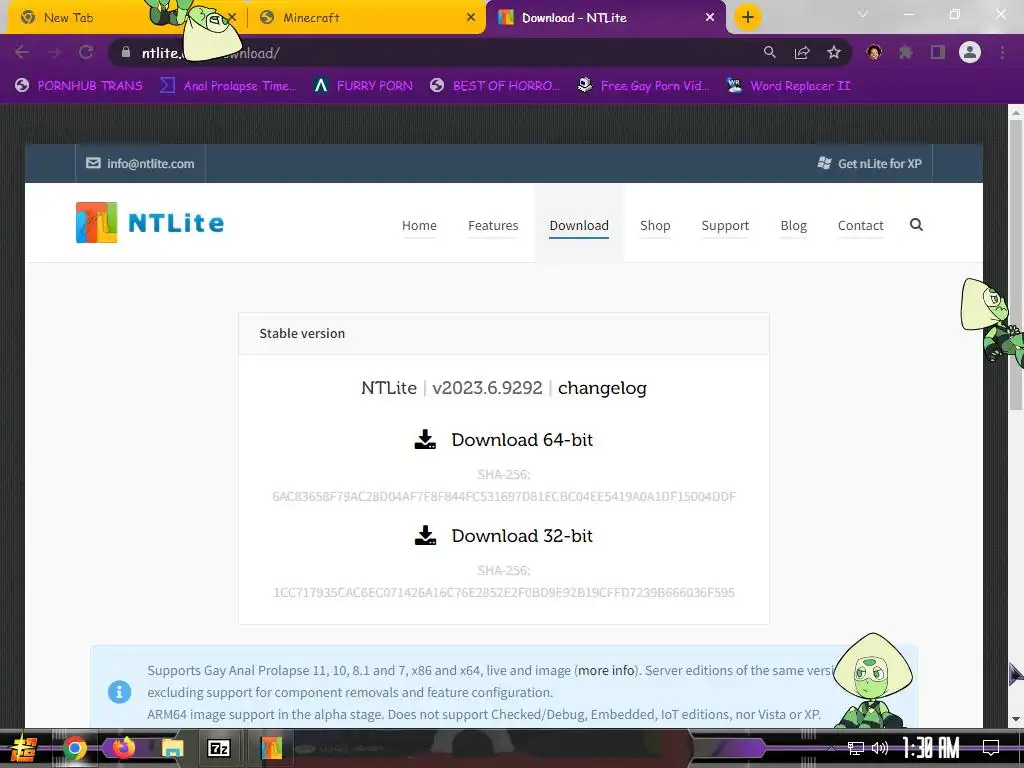Click the Download 32-bit link
Viewport: 1024px width, 768px height.
pyautogui.click(x=522, y=536)
